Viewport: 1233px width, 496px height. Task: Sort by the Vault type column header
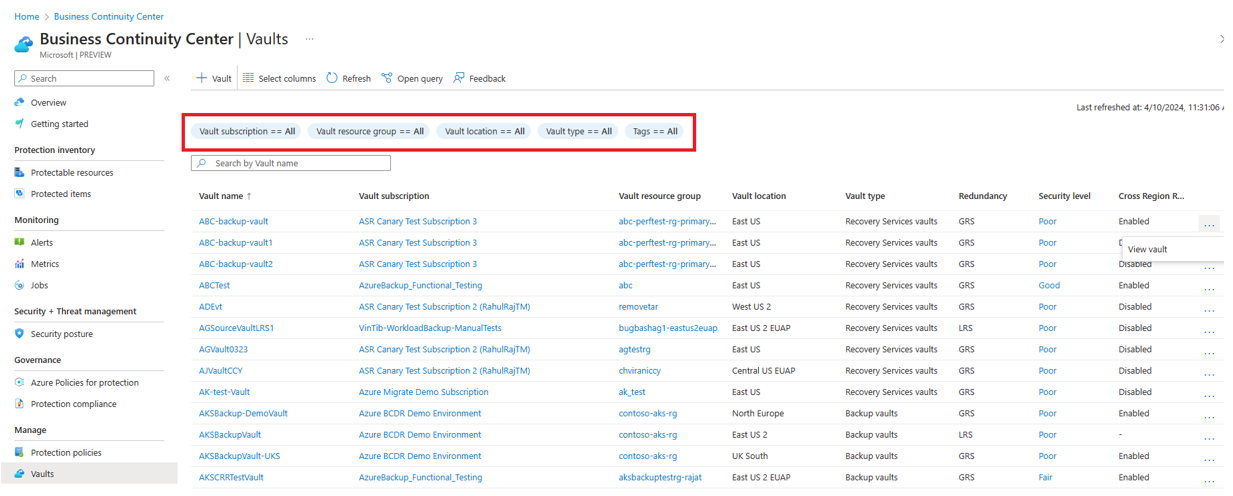(865, 196)
